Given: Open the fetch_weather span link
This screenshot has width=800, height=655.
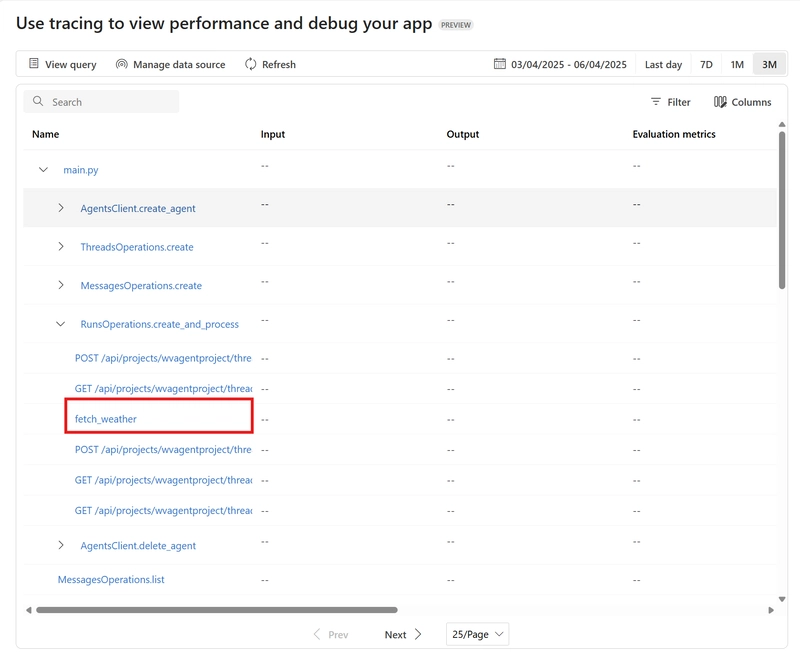Looking at the screenshot, I should pyautogui.click(x=106, y=419).
